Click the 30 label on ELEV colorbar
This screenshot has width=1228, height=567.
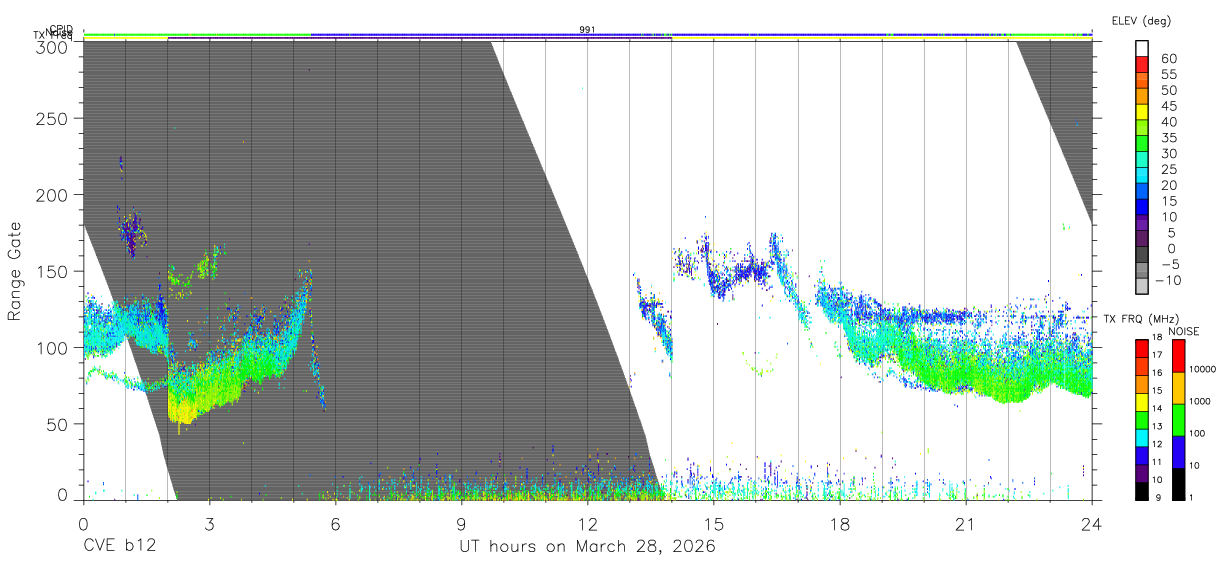point(1168,153)
